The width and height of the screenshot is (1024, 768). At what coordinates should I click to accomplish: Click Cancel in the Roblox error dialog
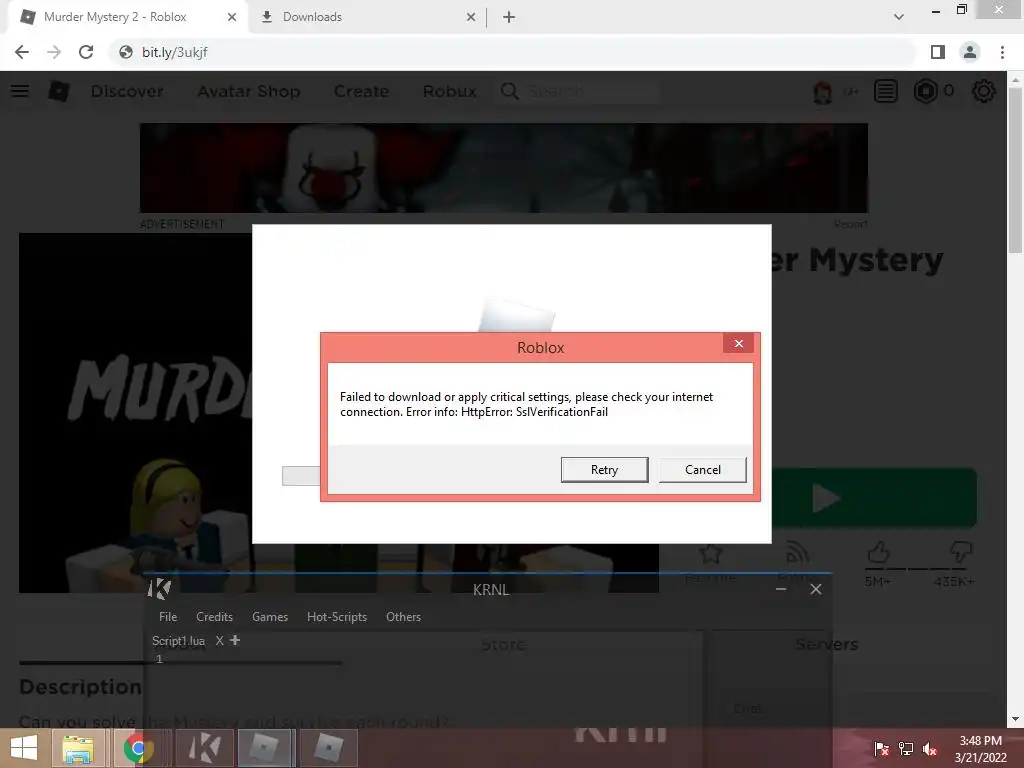point(703,470)
